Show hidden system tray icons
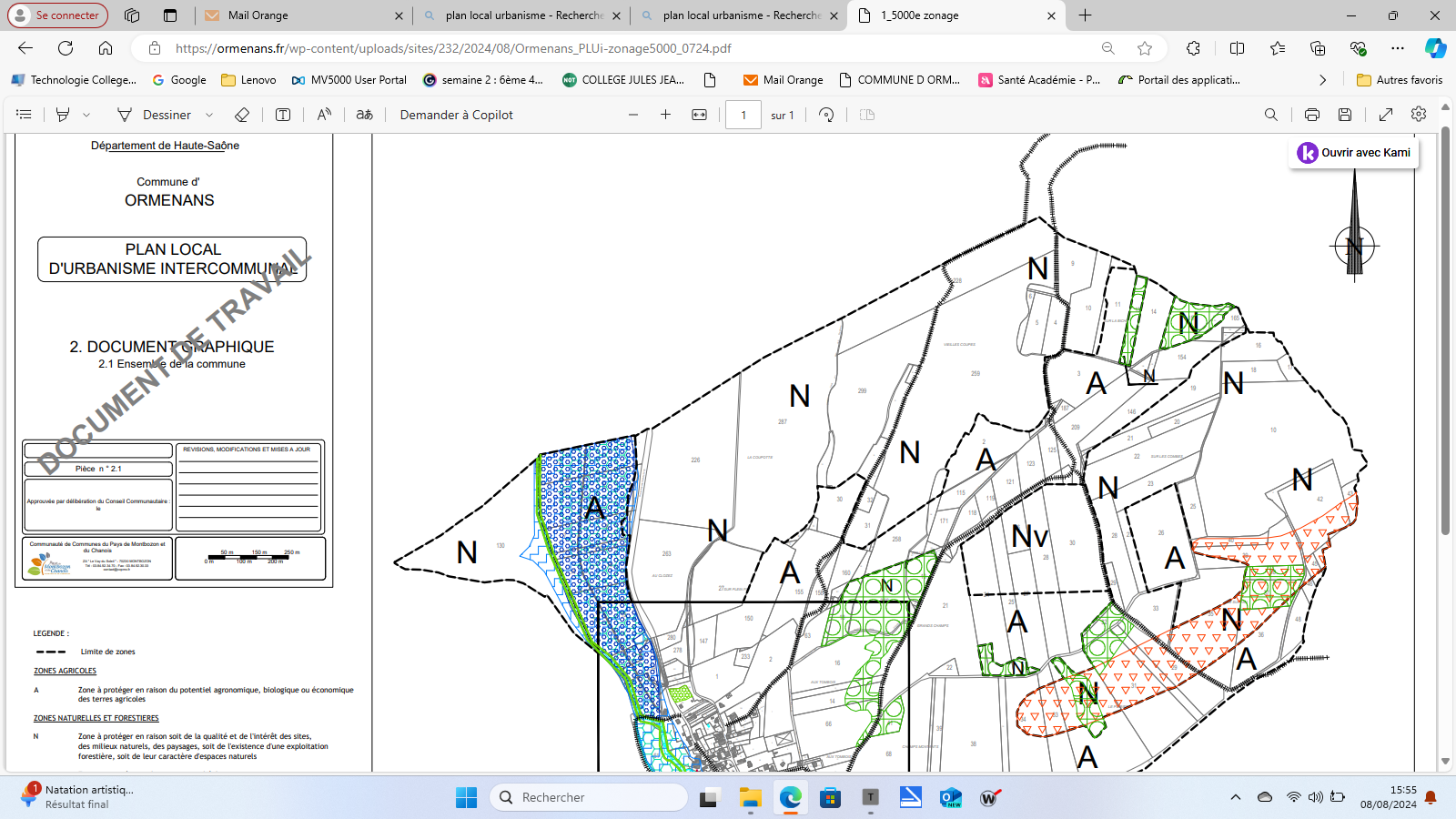Viewport: 1456px width, 819px height. 1235,797
